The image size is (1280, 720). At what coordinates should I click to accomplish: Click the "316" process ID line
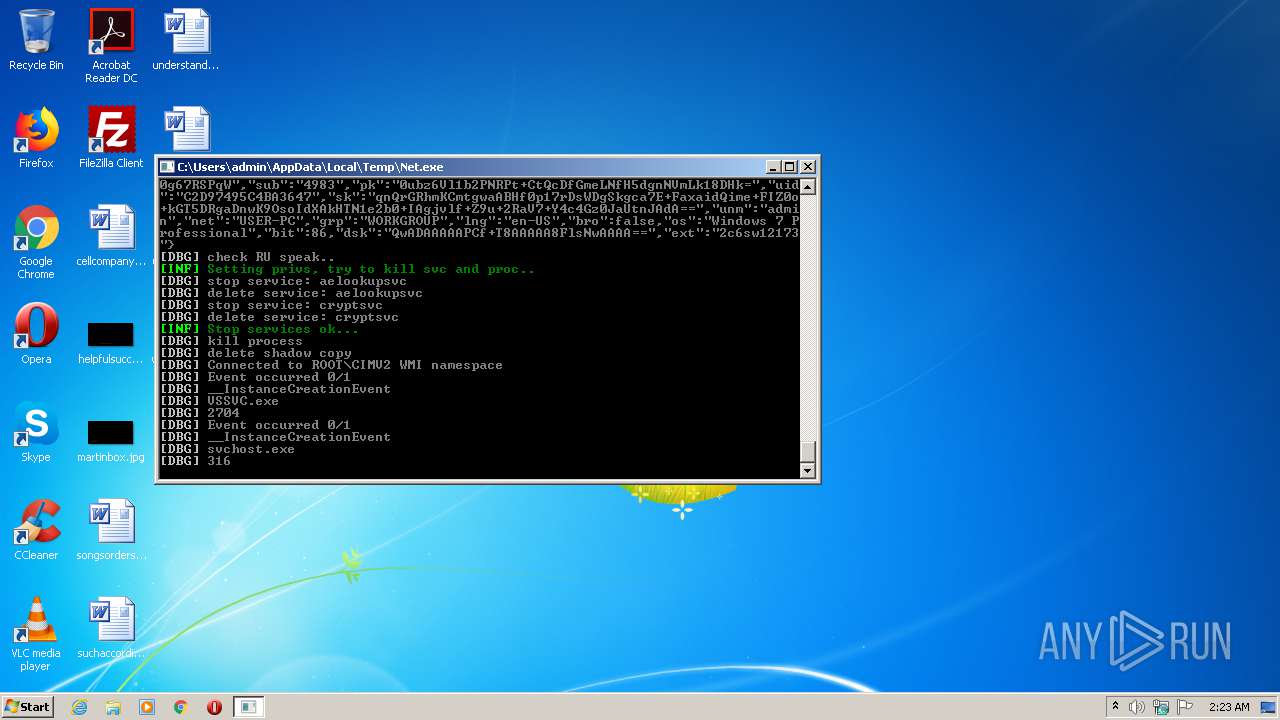tap(219, 461)
